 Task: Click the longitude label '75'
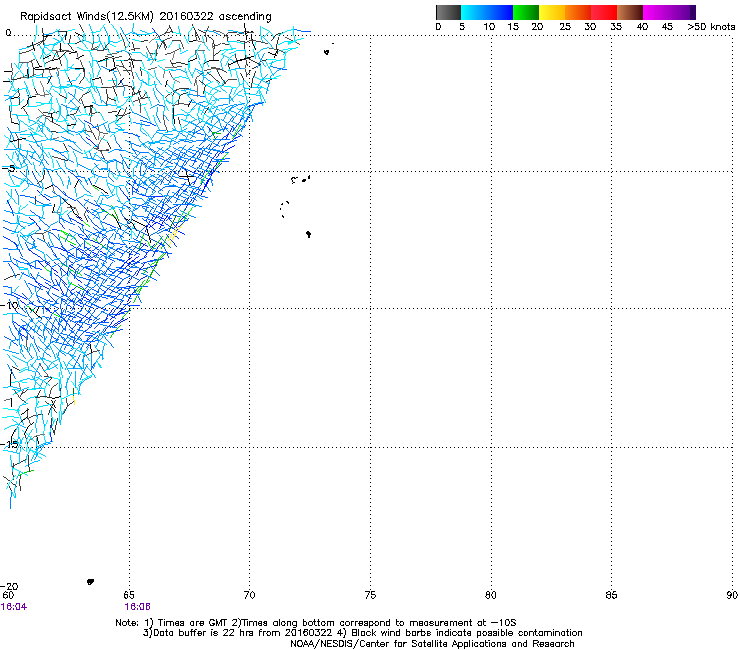pos(370,595)
